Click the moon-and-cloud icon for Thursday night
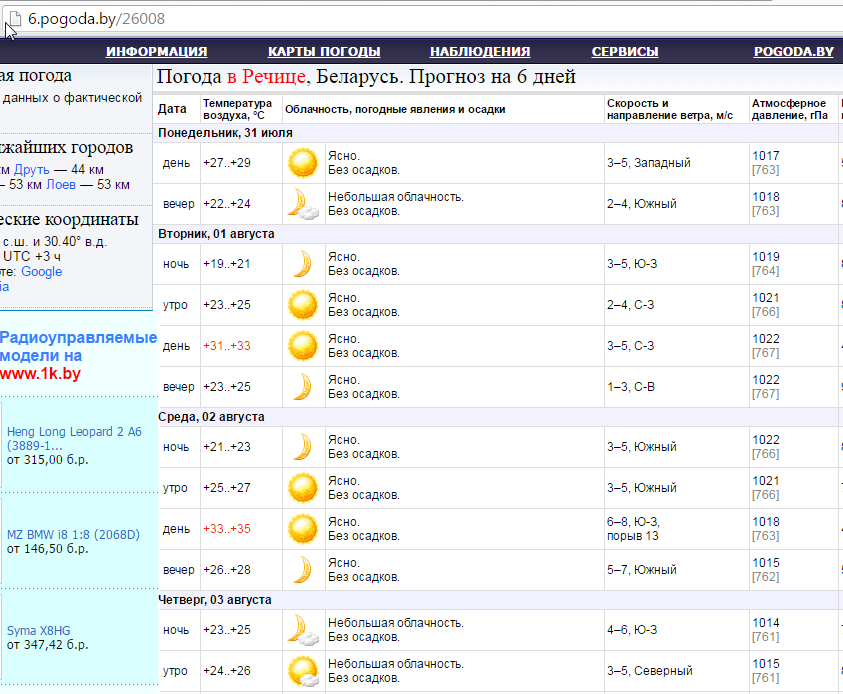 click(x=302, y=630)
